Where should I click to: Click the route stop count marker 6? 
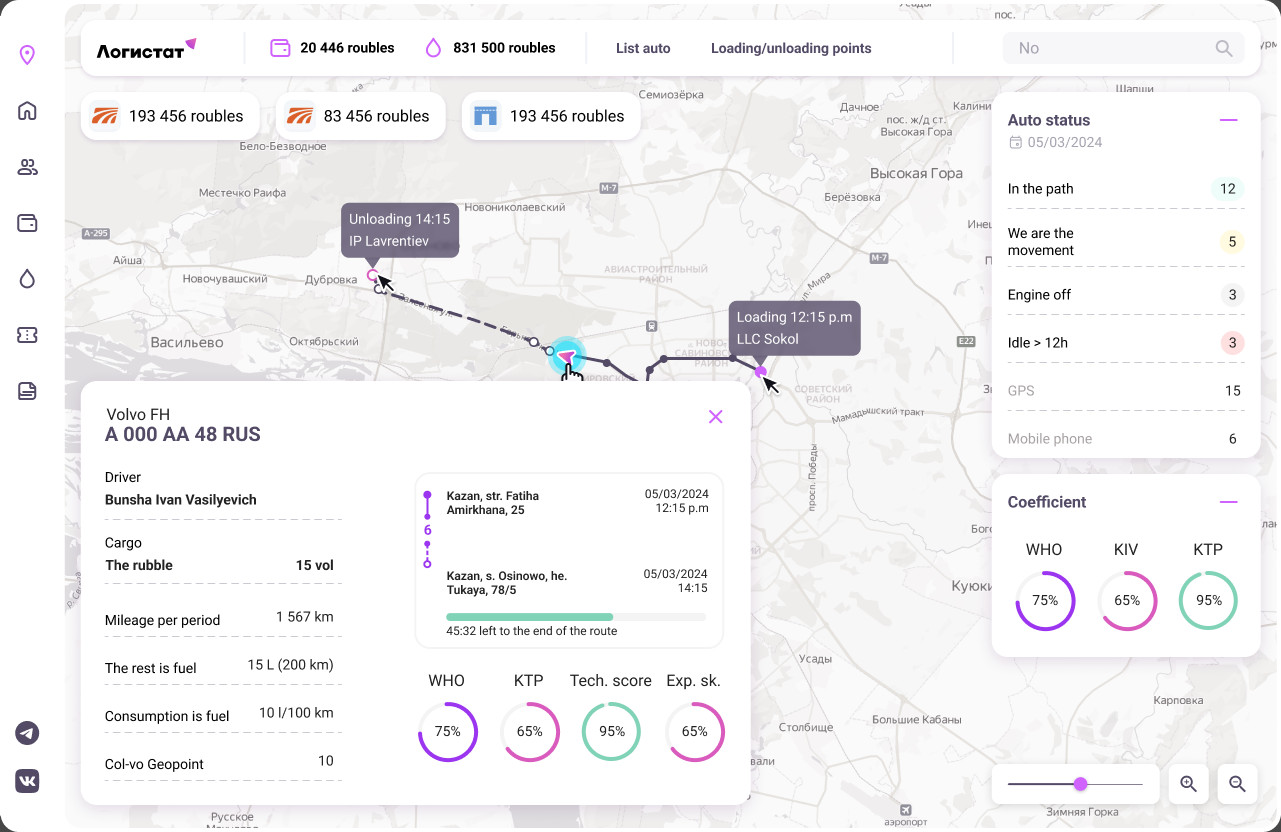point(427,530)
